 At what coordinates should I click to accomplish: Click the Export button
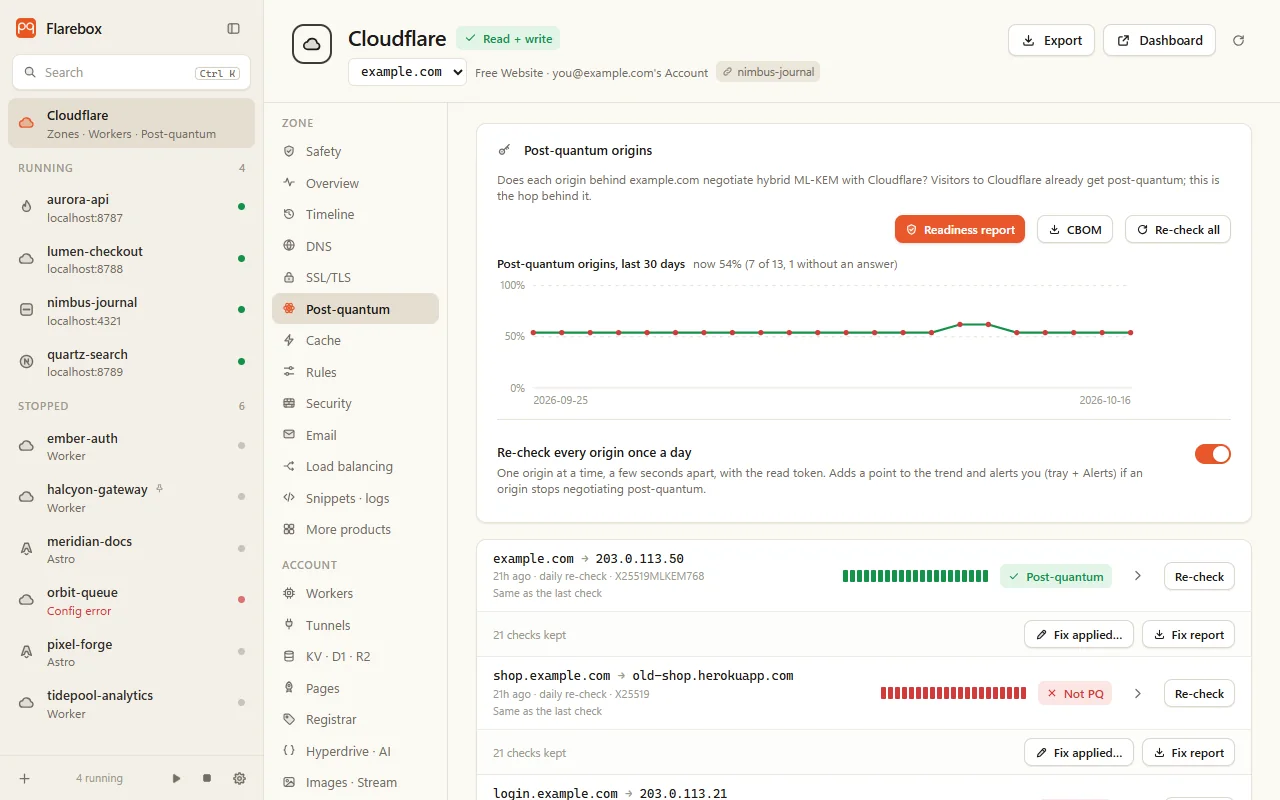coord(1051,40)
